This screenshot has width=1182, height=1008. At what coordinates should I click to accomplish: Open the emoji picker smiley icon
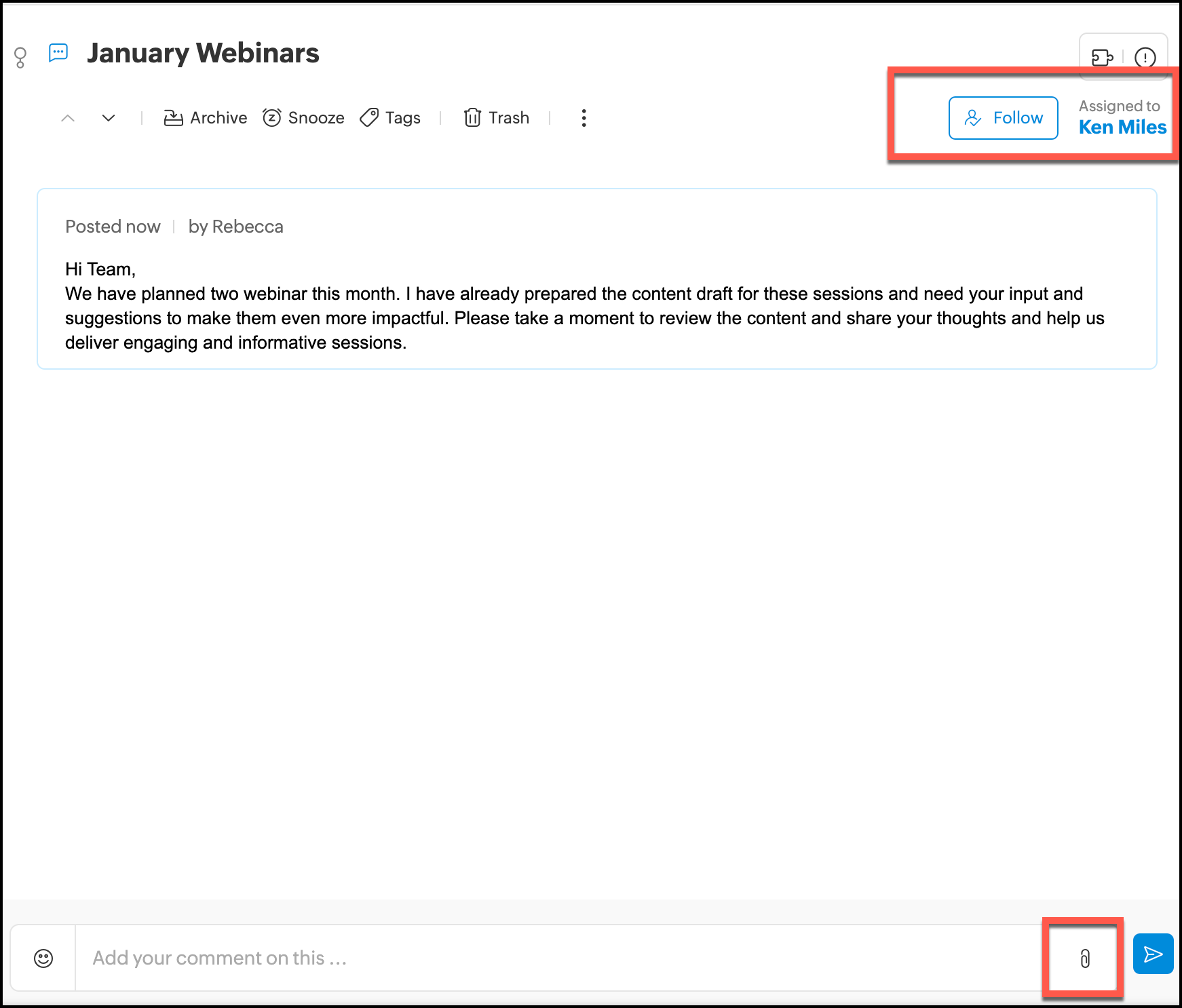(43, 958)
